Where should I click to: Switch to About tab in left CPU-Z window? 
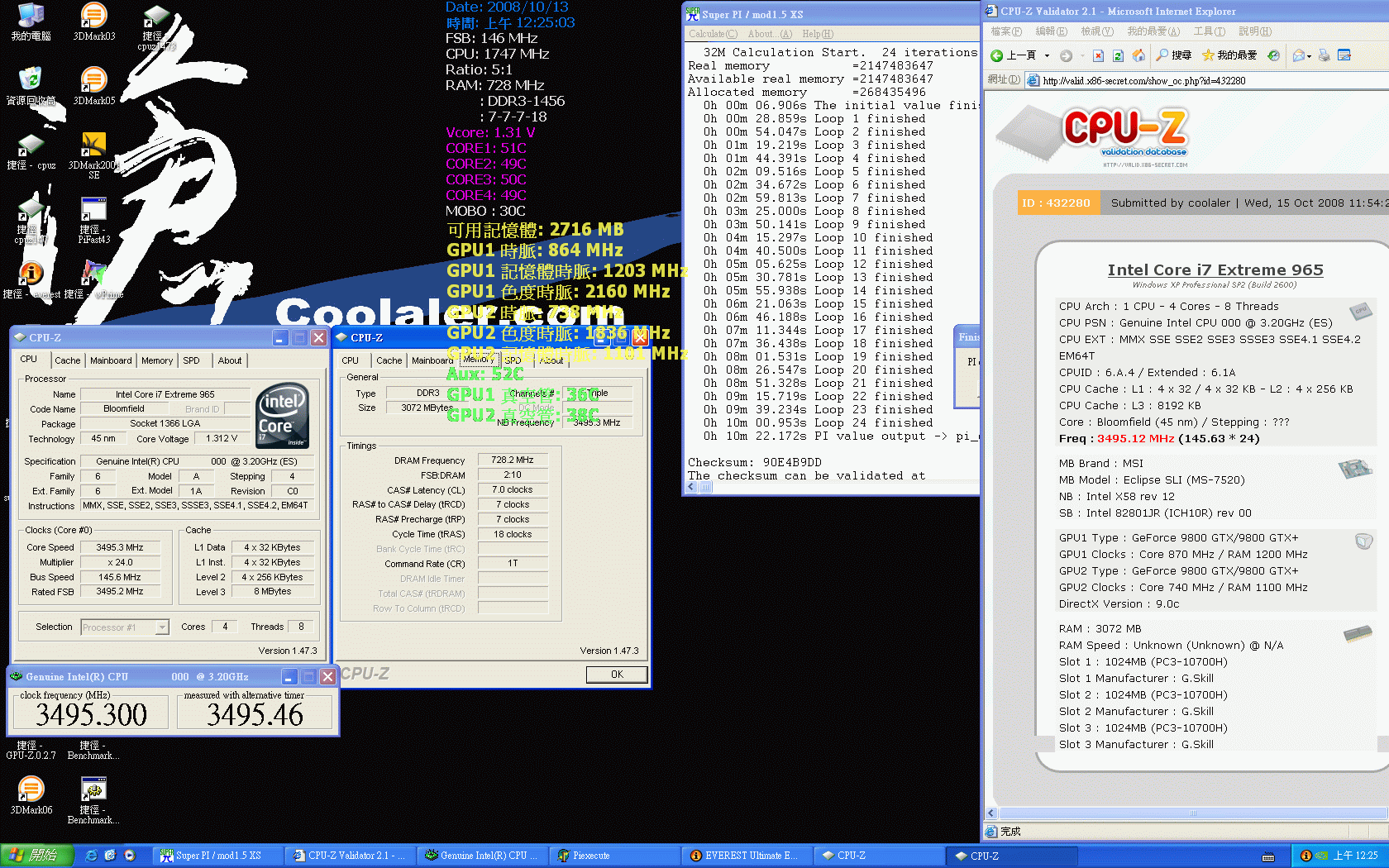coord(230,360)
